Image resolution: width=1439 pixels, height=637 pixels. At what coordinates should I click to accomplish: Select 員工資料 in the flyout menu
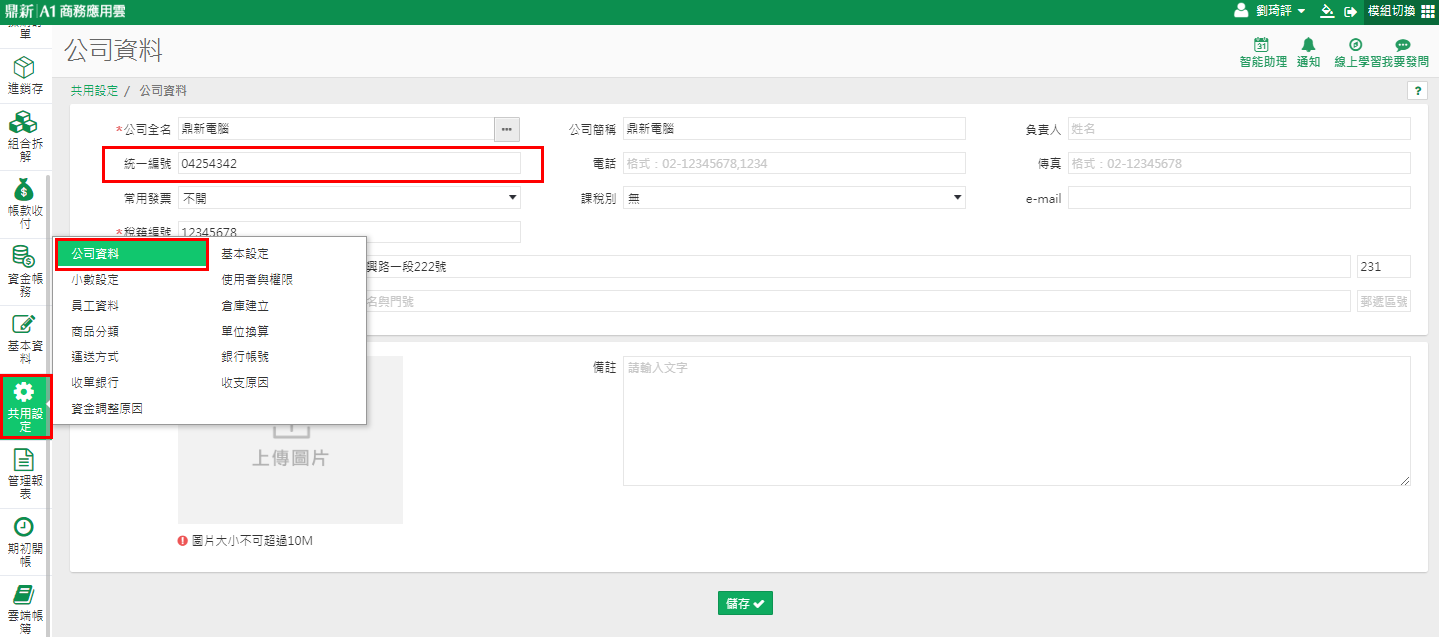[x=95, y=306]
